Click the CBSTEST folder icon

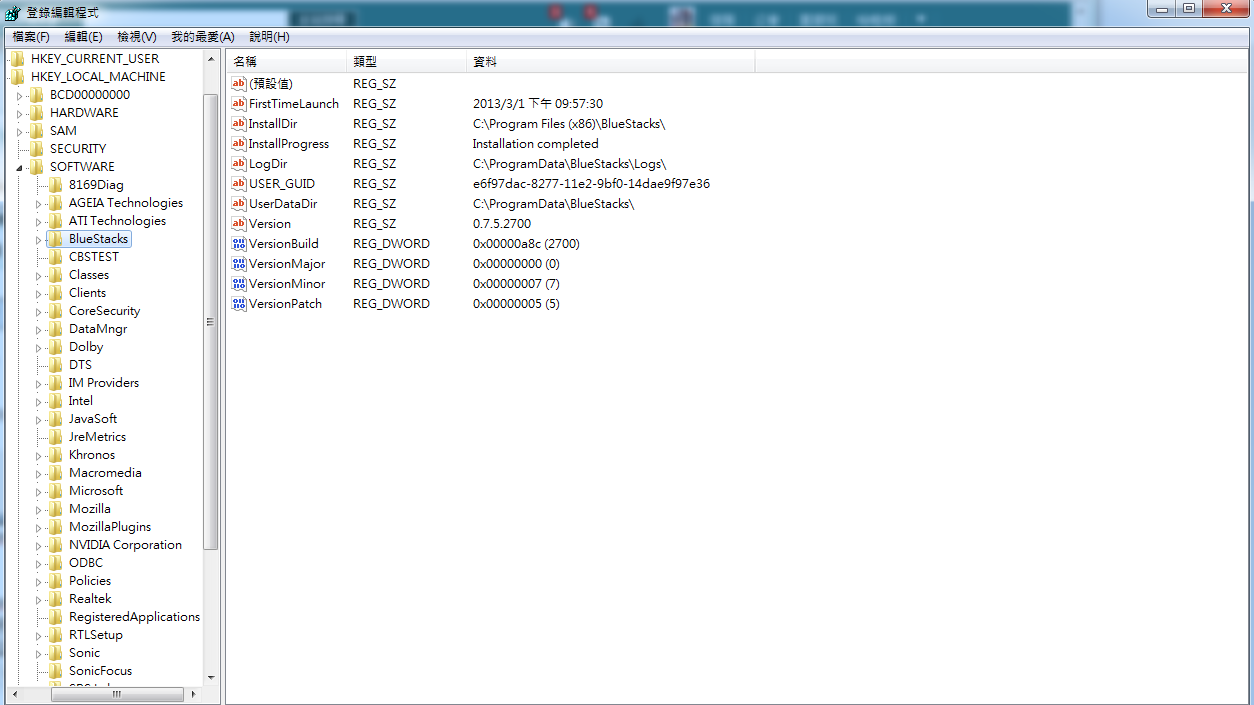(x=56, y=257)
